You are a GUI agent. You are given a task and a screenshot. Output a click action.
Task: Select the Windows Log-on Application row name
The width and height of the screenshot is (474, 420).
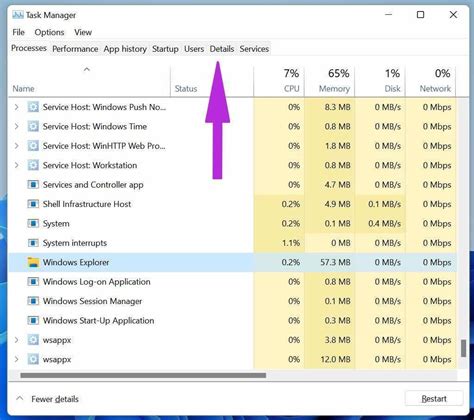click(96, 282)
